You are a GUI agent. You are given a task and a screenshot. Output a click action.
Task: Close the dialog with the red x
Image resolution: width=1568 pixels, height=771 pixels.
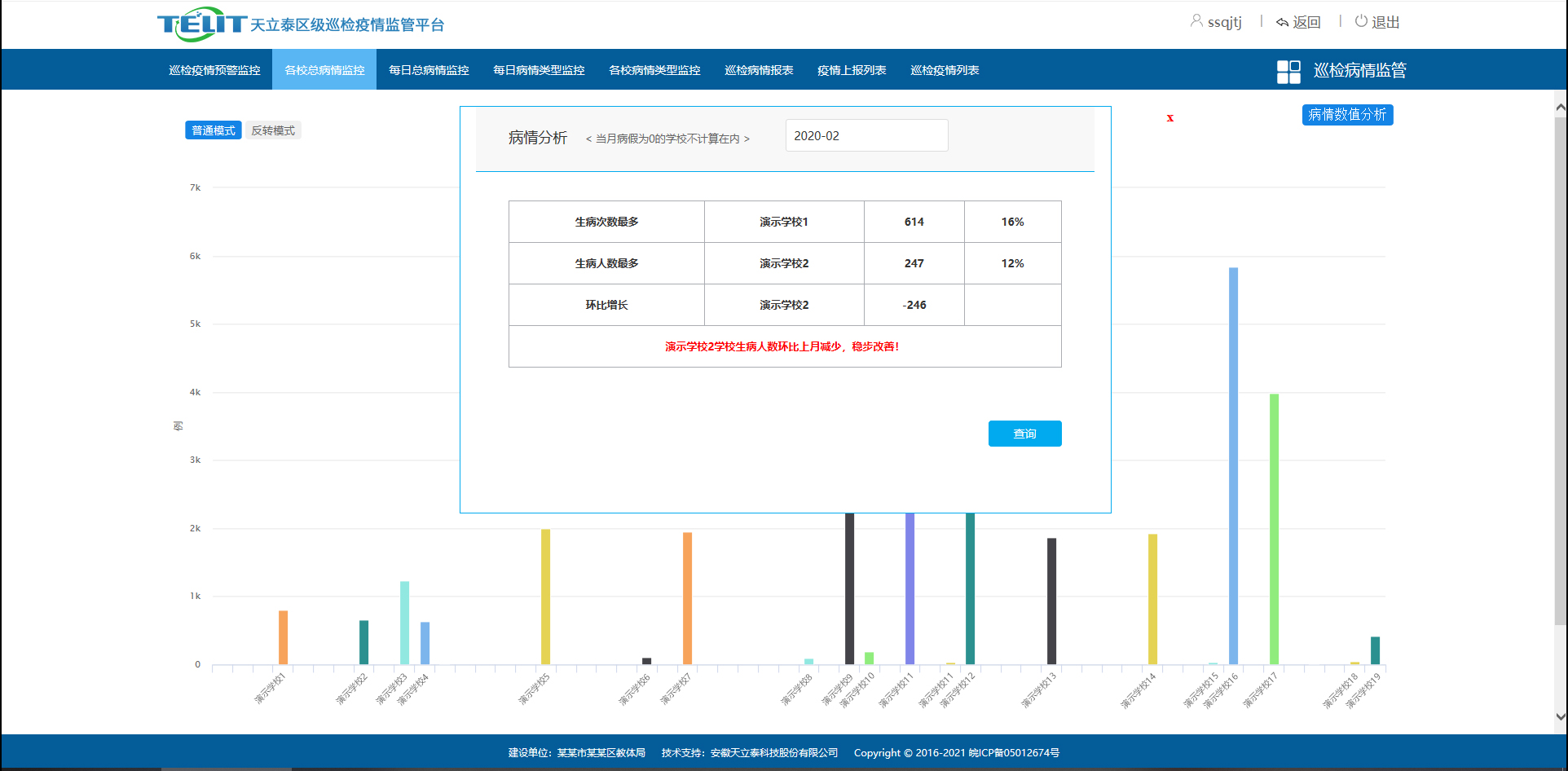1169,118
